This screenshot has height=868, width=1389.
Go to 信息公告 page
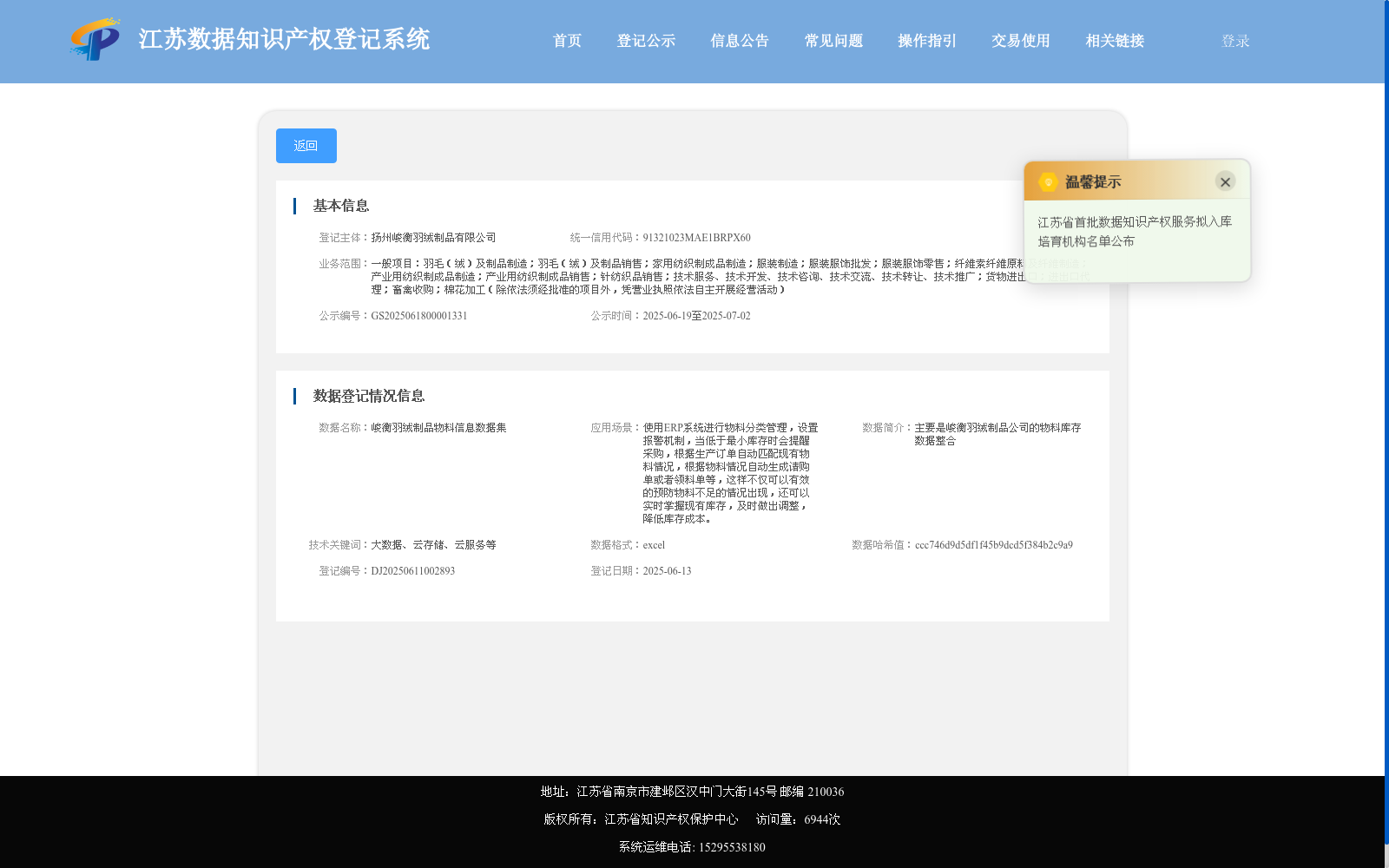point(740,41)
